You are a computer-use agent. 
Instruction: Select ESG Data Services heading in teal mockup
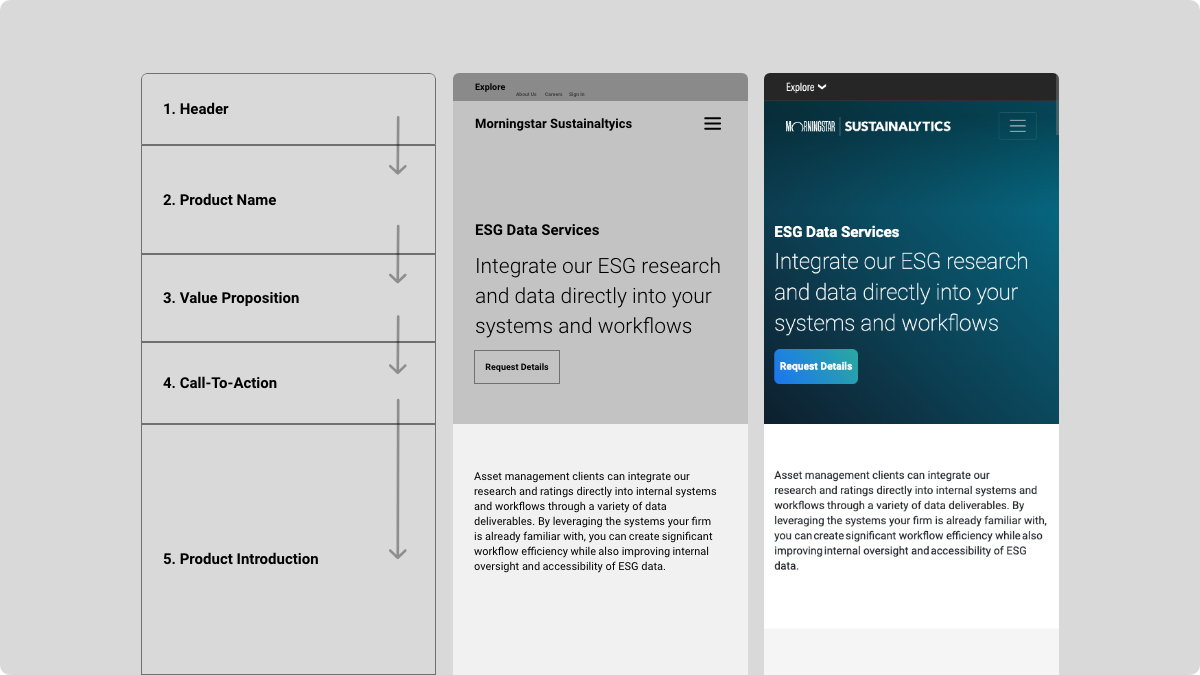pos(837,232)
